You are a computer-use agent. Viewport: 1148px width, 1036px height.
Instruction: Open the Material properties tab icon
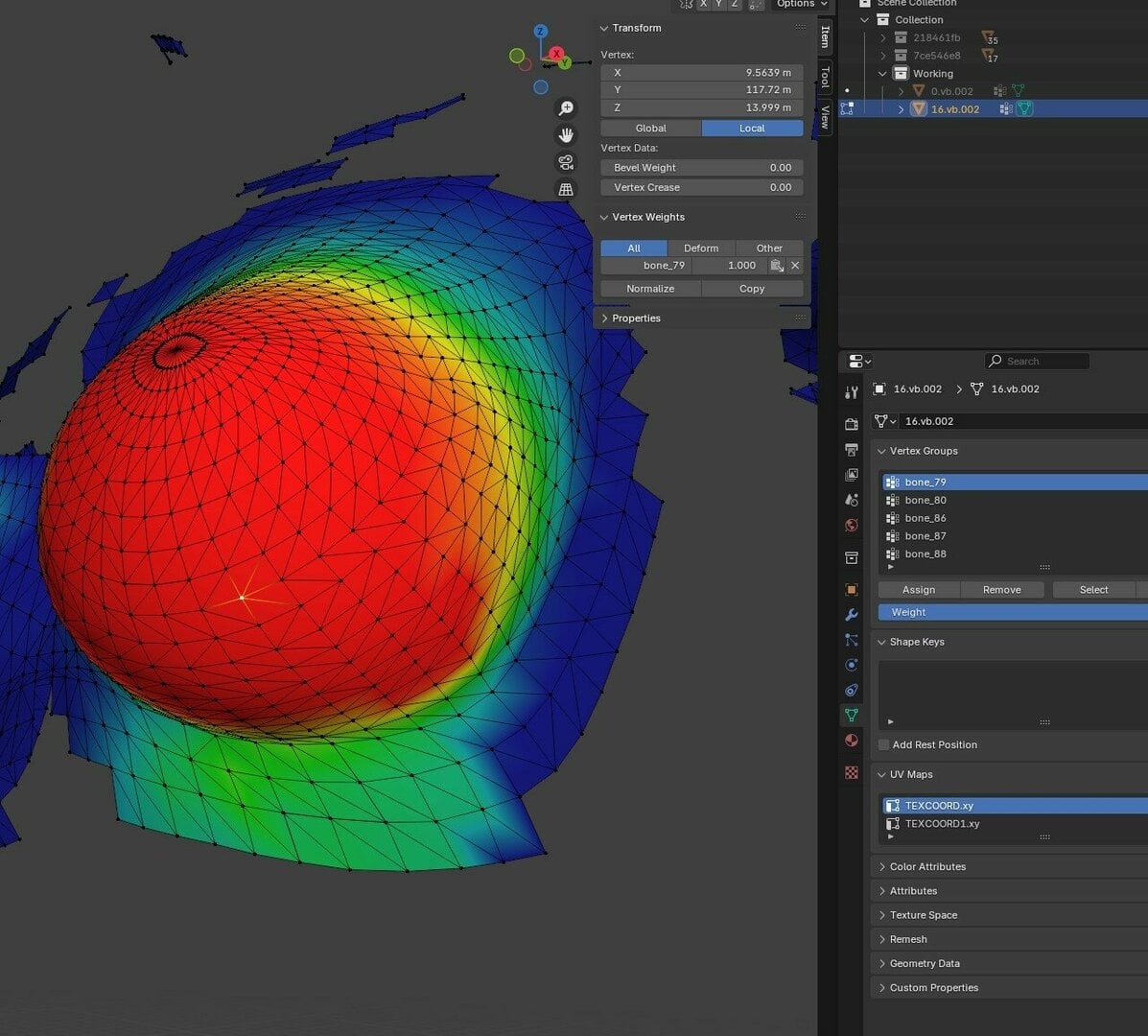tap(852, 741)
